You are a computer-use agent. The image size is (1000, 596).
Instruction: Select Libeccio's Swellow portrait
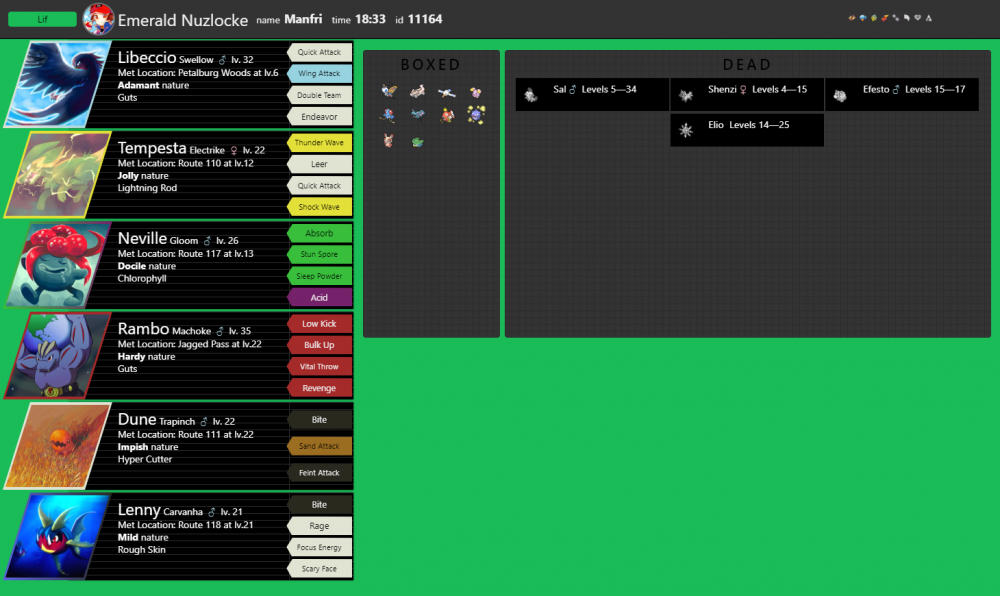point(58,84)
